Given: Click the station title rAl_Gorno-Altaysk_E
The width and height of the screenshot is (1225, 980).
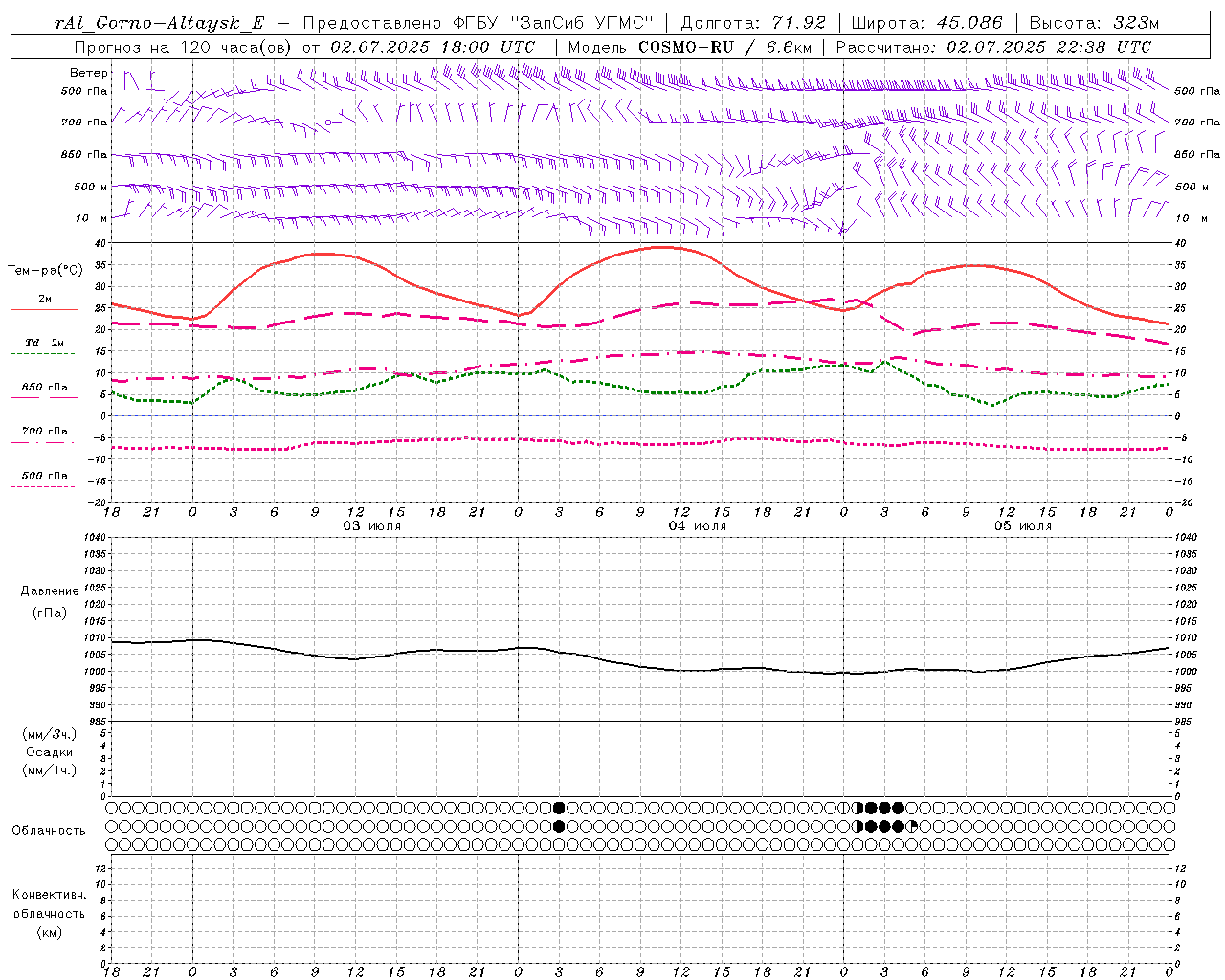Looking at the screenshot, I should 159,24.
